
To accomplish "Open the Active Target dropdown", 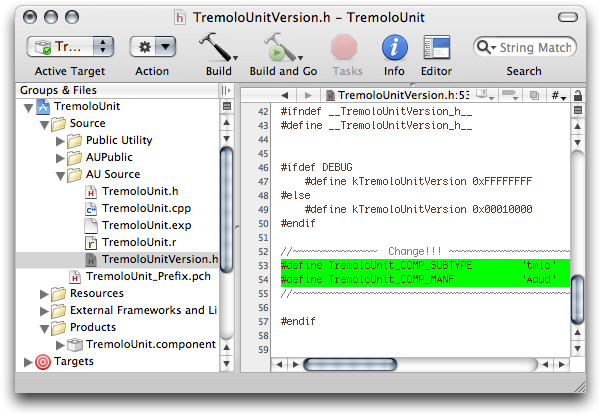I will click(70, 47).
